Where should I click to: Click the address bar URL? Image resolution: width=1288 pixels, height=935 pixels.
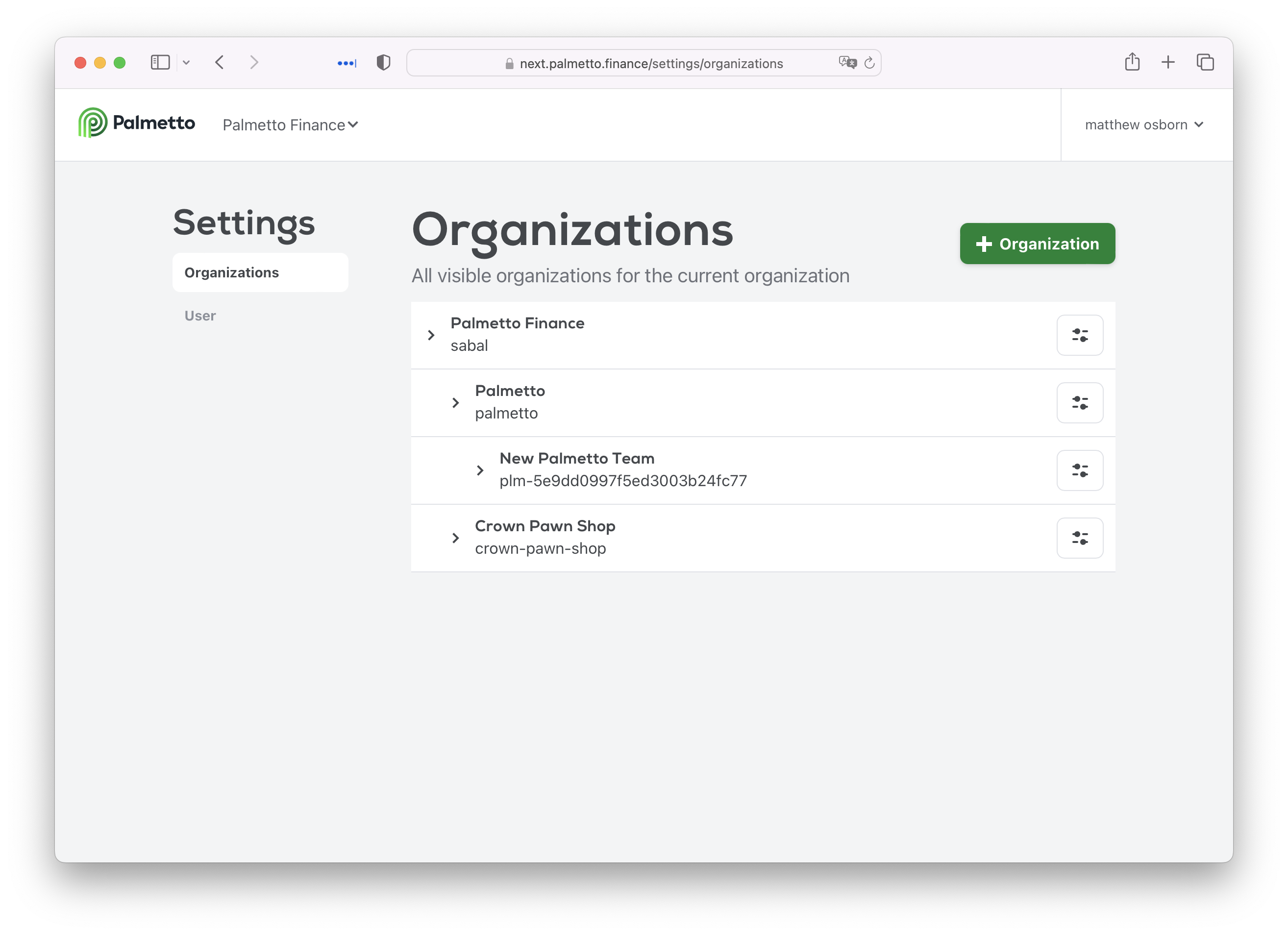[651, 64]
